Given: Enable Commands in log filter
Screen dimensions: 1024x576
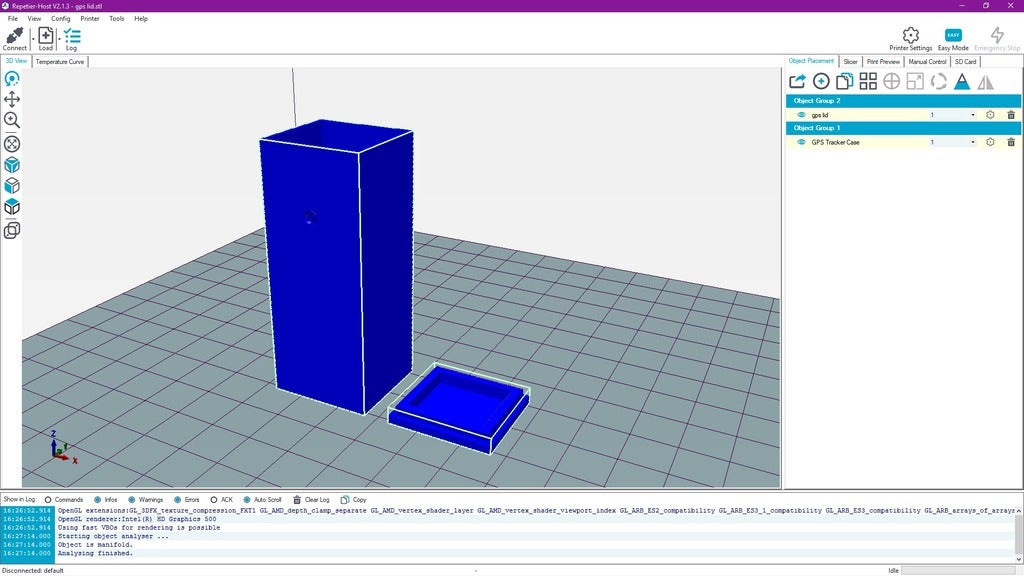Looking at the screenshot, I should point(46,499).
